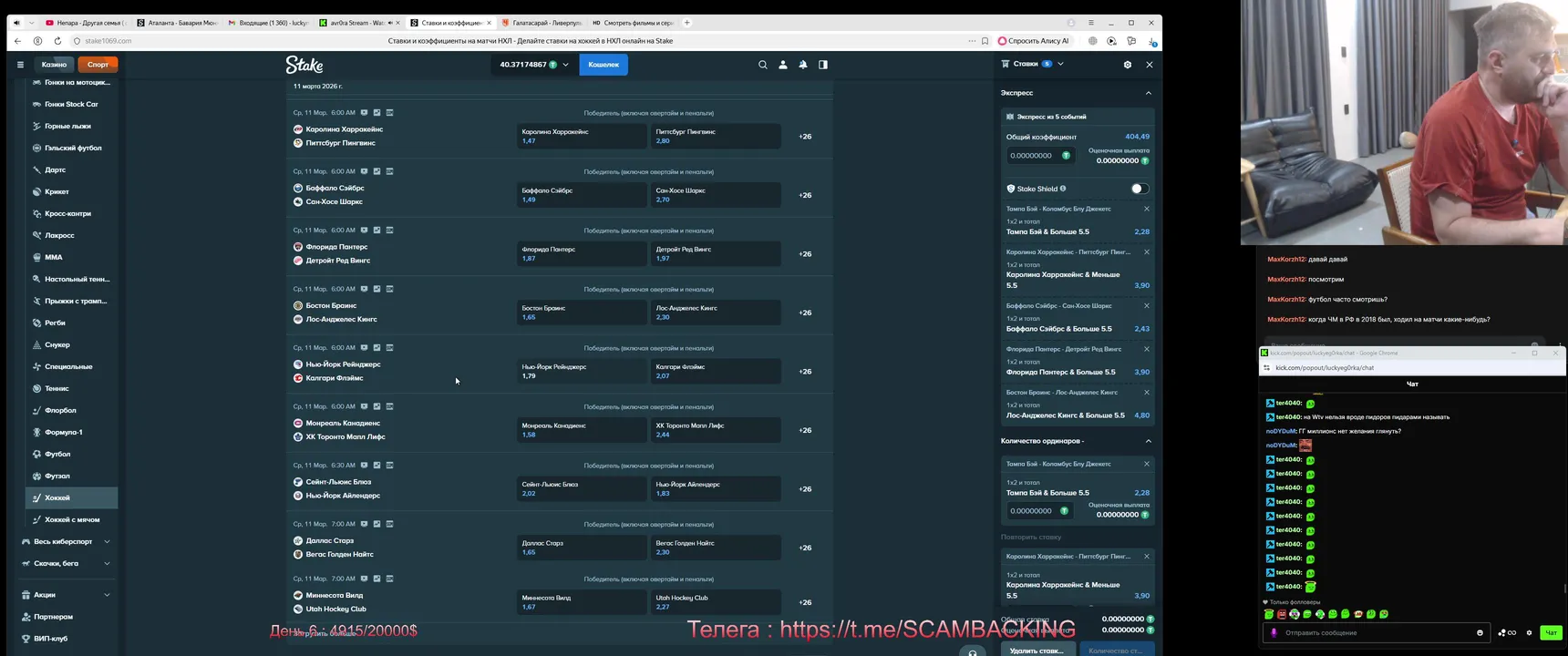Switch to Галатасарай - Ливерпуль browser tab
1568x656 pixels.
(x=542, y=23)
